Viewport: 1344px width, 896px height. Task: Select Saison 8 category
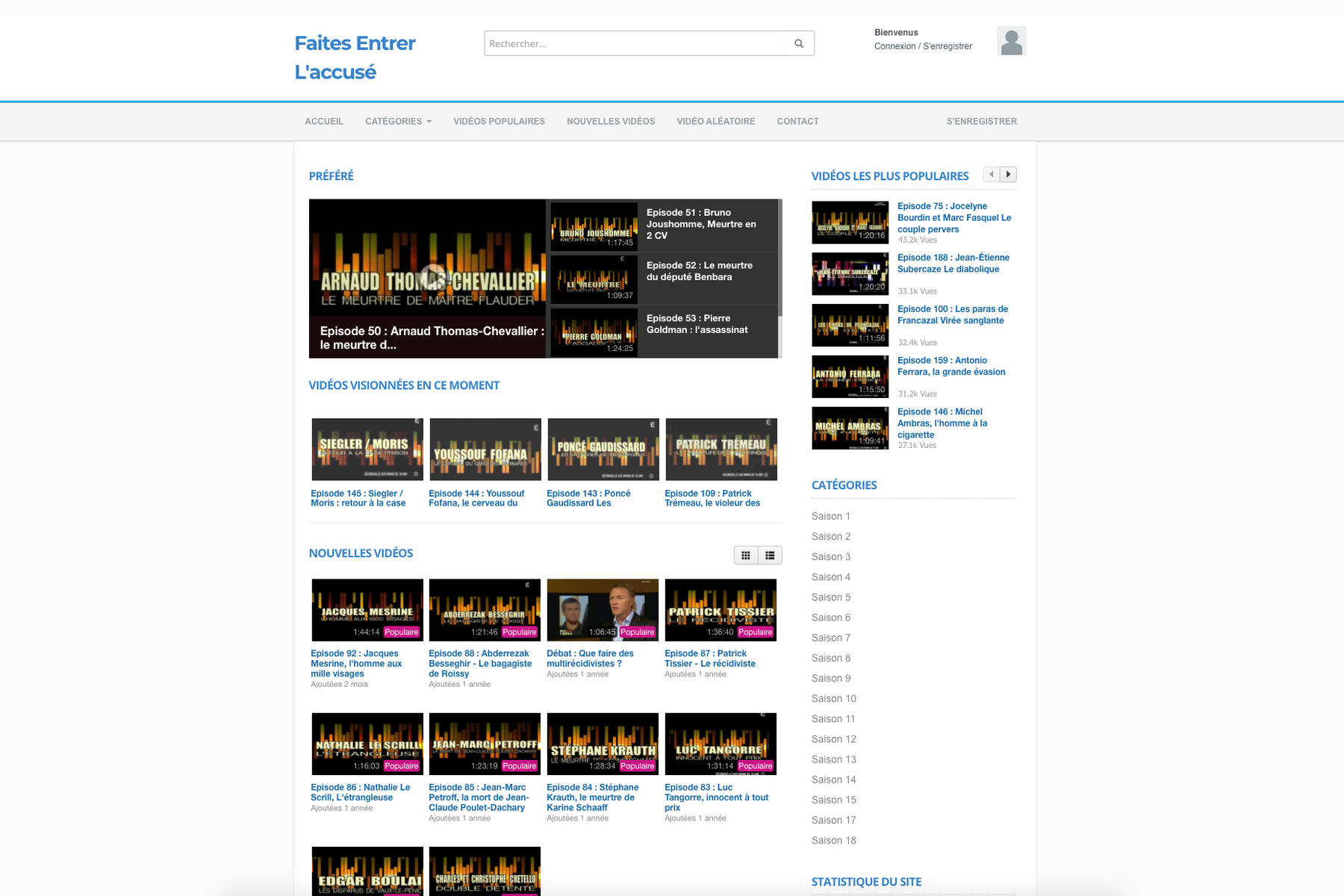click(x=831, y=658)
